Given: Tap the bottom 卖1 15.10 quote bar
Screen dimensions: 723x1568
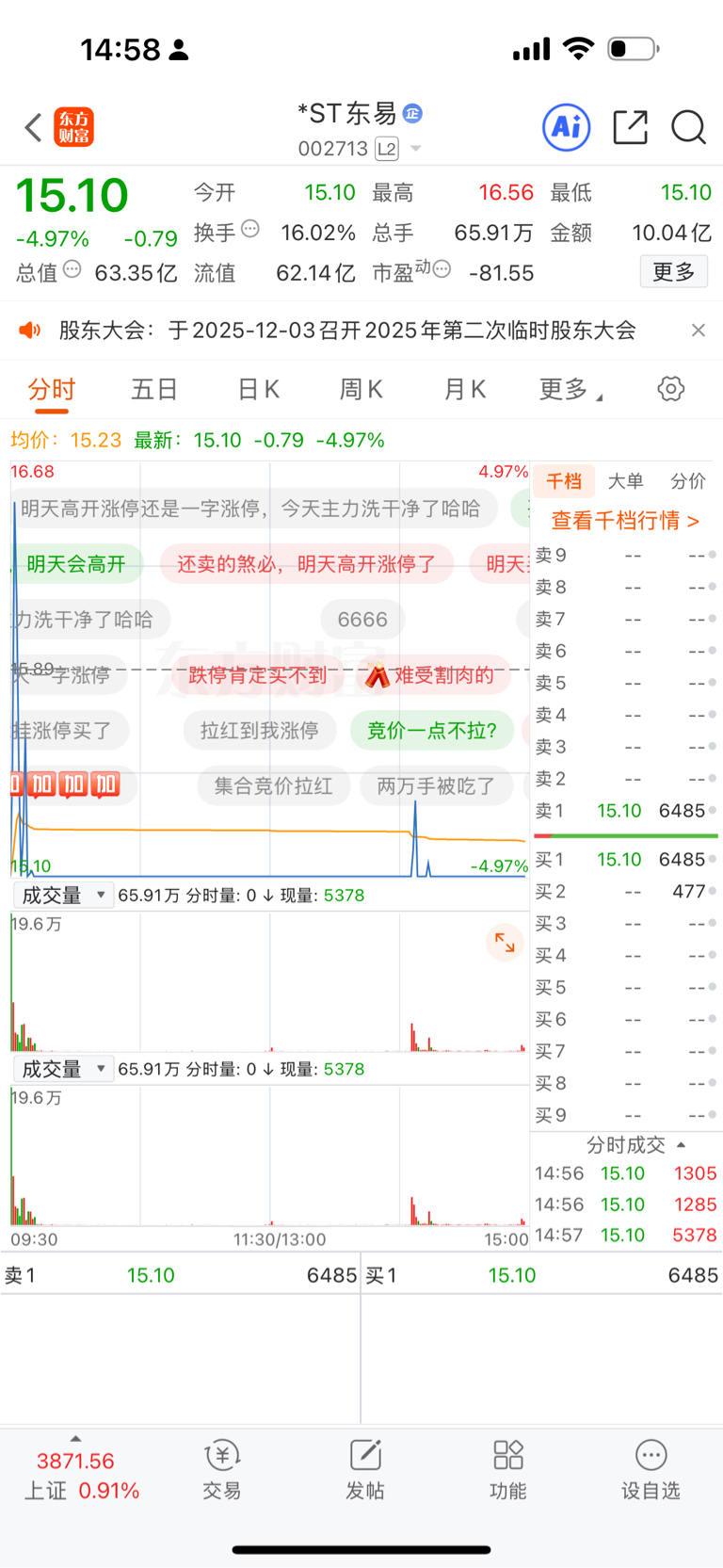Looking at the screenshot, I should pos(180,1275).
